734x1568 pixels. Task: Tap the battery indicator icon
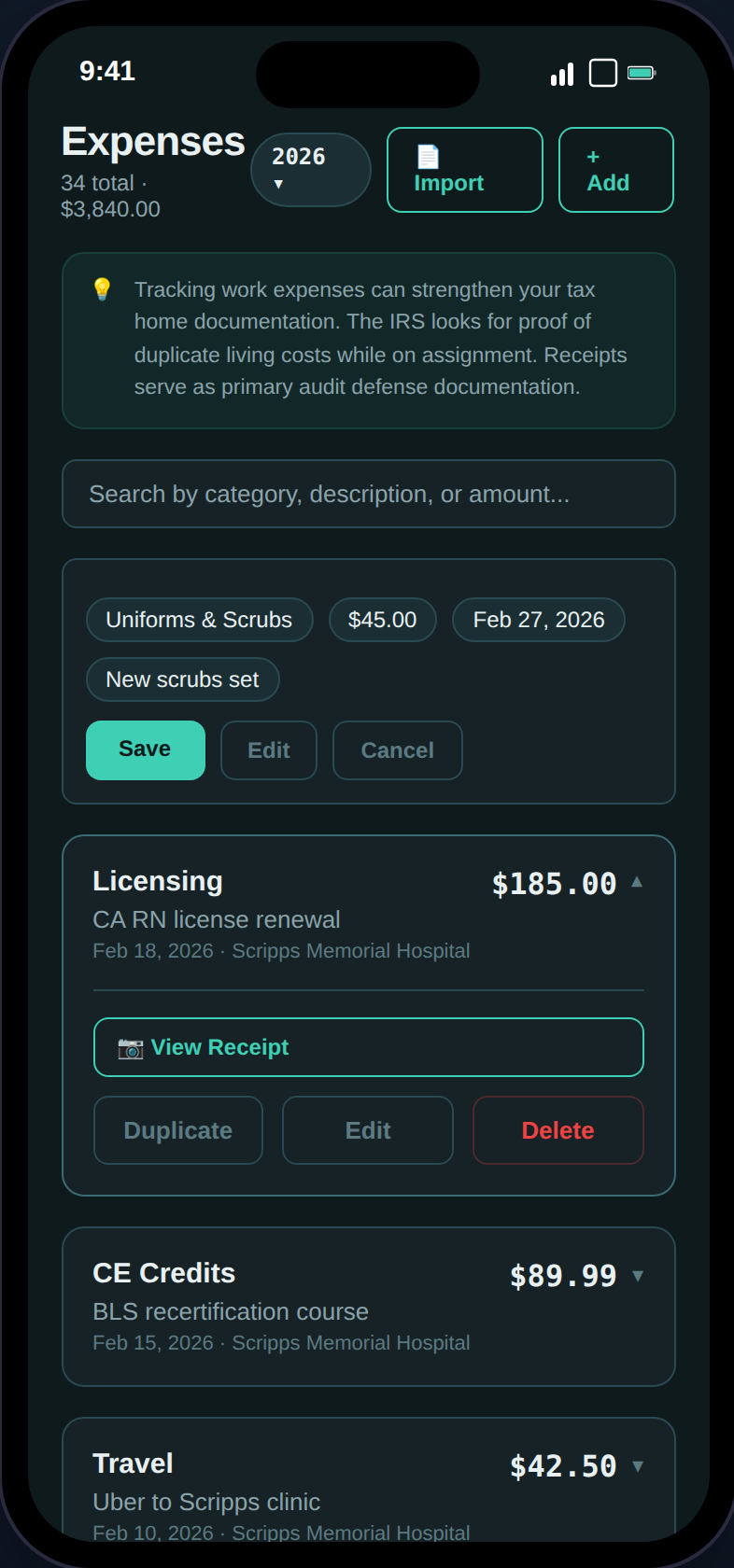[x=642, y=71]
